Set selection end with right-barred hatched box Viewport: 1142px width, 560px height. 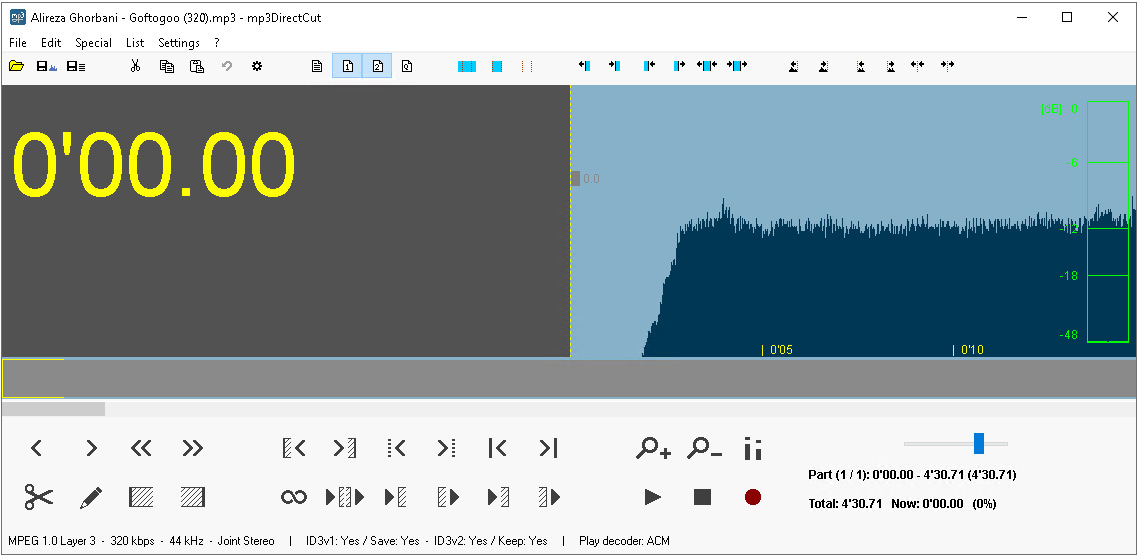tap(193, 497)
